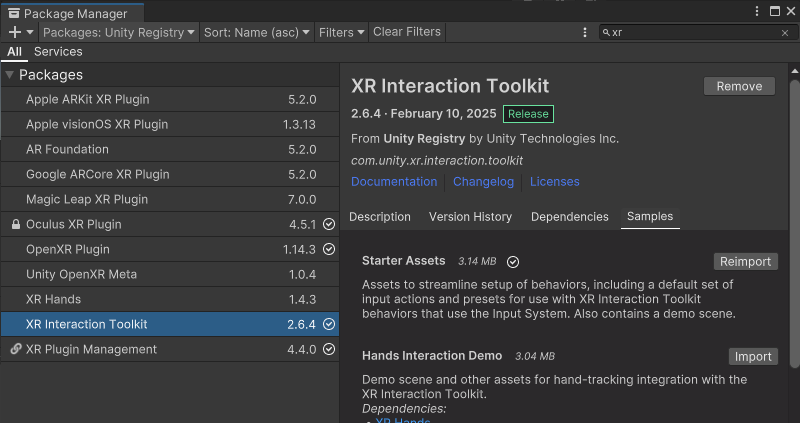
Task: Click the plus add package icon
Action: coord(15,32)
